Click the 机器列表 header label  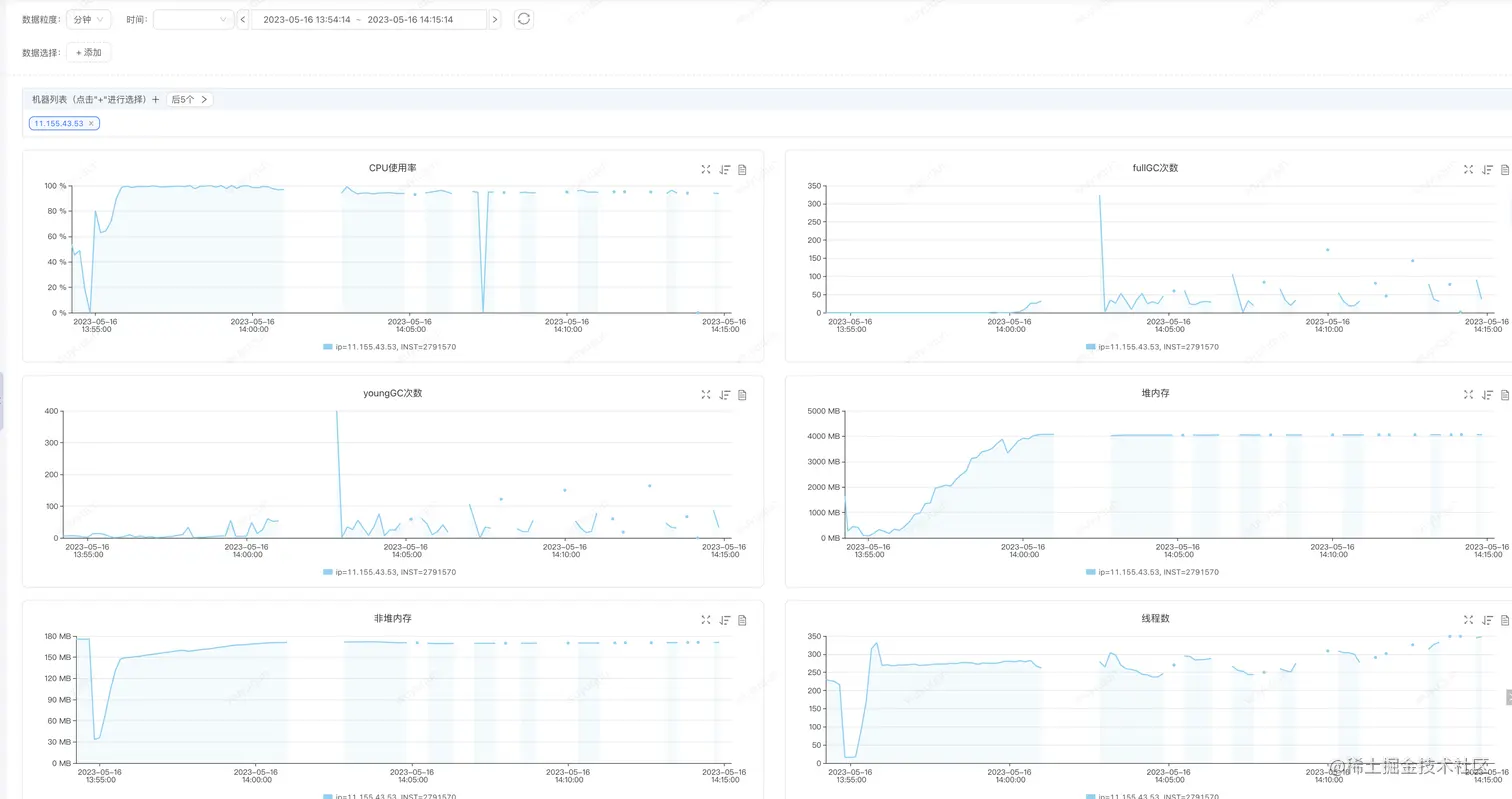point(90,100)
